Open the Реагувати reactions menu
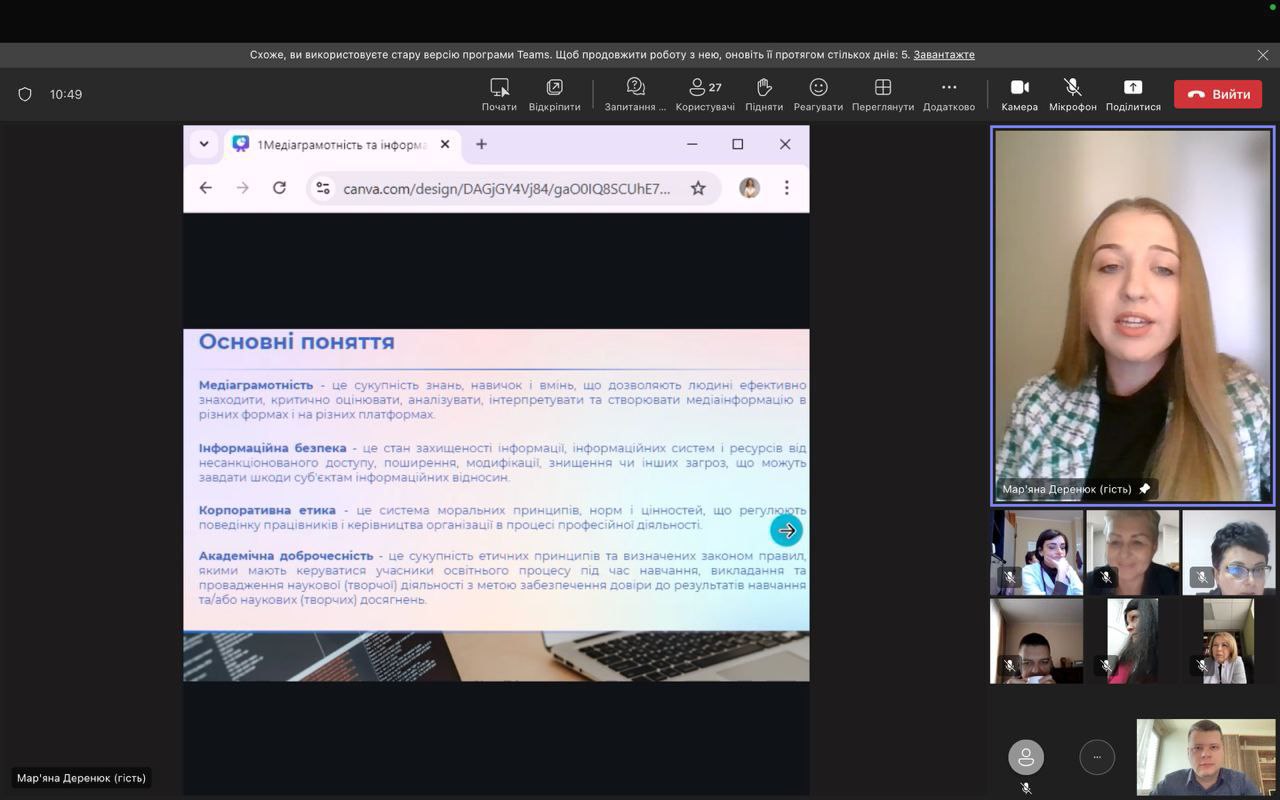 [x=818, y=94]
